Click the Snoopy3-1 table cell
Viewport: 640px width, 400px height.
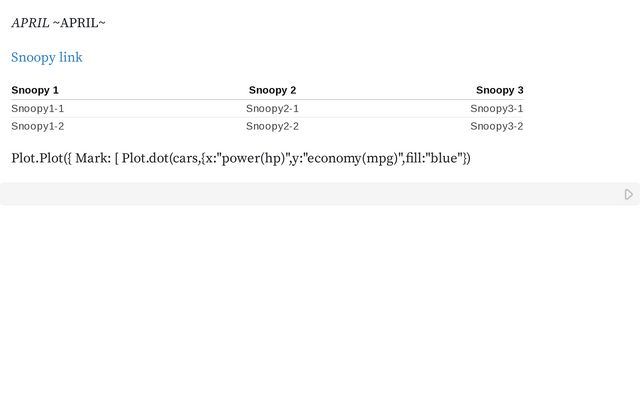497,108
